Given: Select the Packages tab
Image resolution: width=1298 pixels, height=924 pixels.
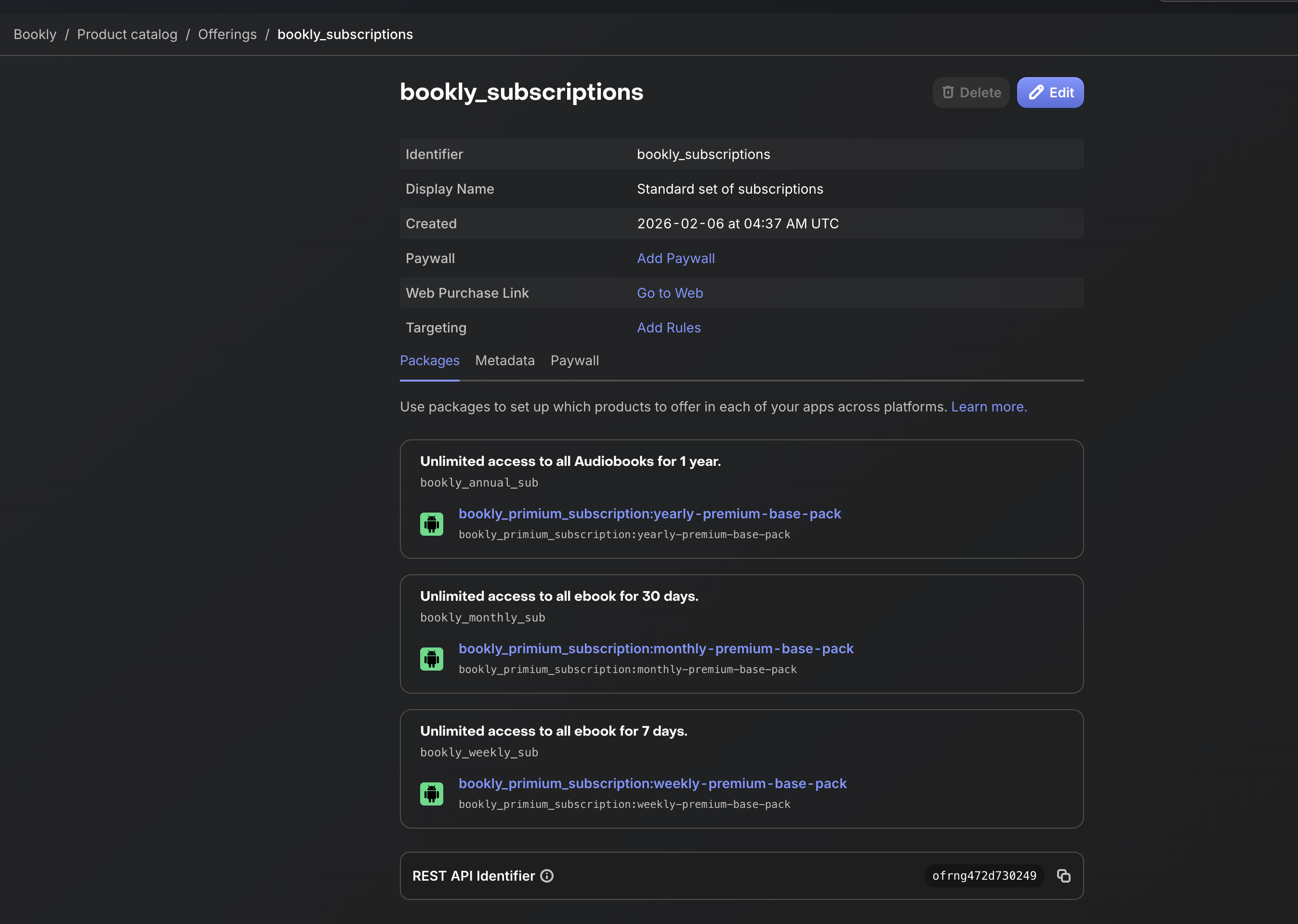Looking at the screenshot, I should point(430,361).
